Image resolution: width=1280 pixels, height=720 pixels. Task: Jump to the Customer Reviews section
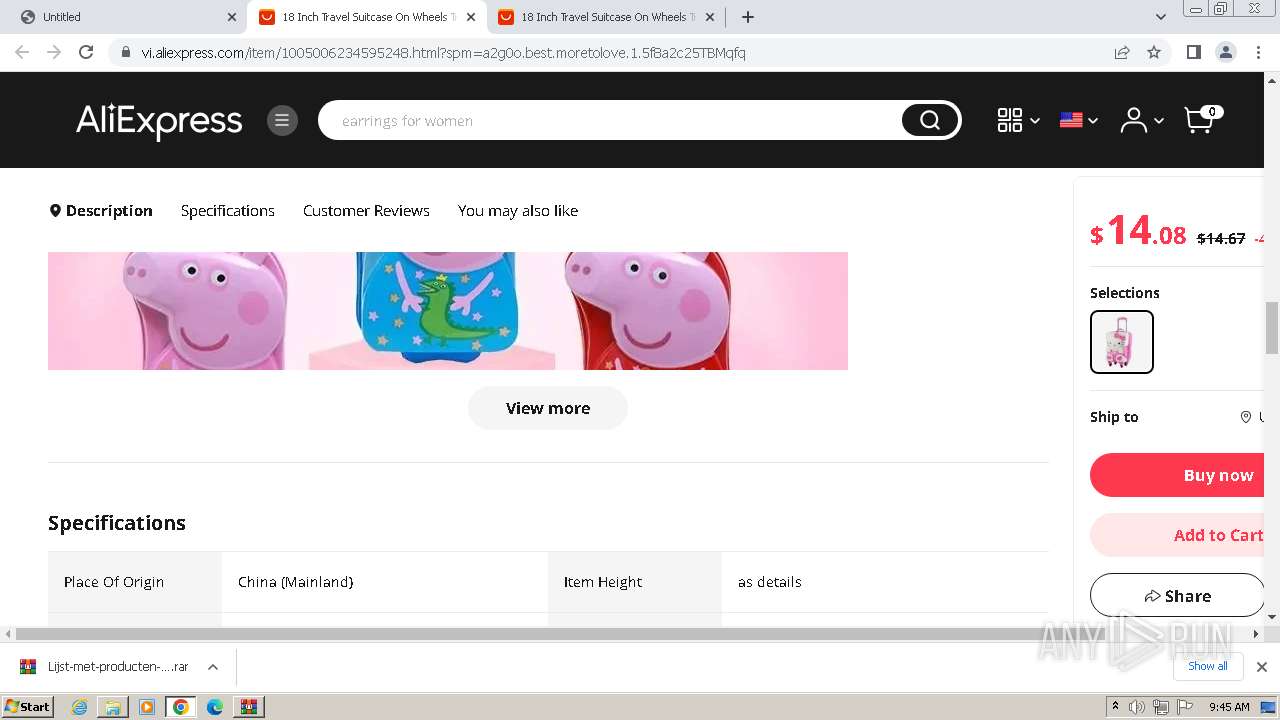pos(366,211)
